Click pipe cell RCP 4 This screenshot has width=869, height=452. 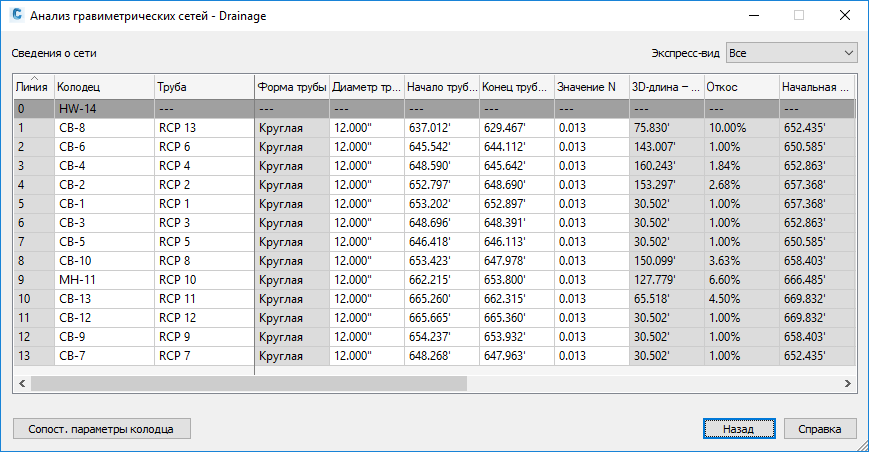click(204, 166)
